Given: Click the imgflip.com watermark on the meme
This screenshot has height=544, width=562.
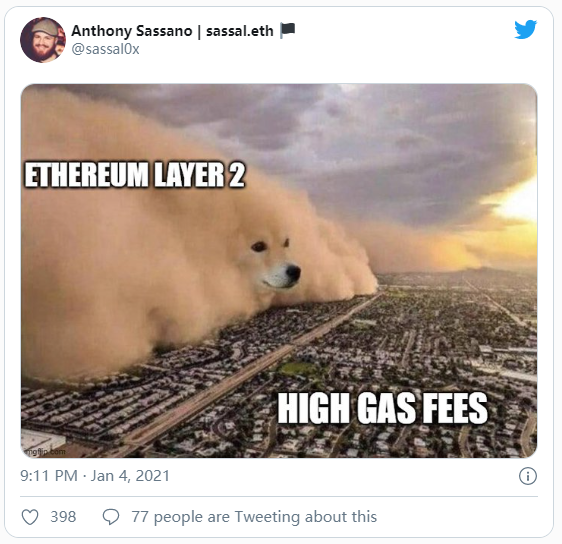Looking at the screenshot, I should click(44, 452).
